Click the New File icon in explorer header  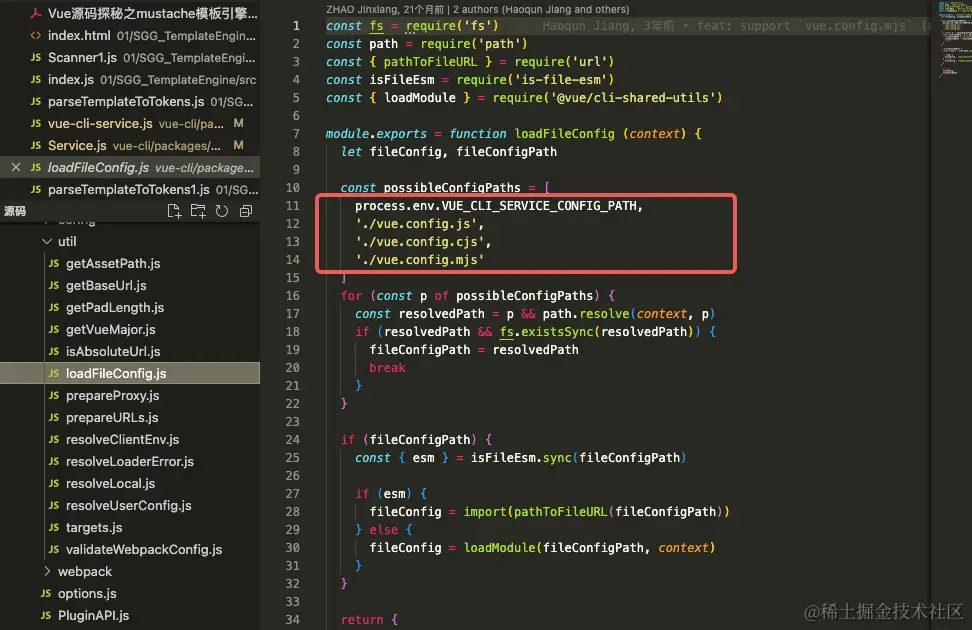tap(174, 211)
